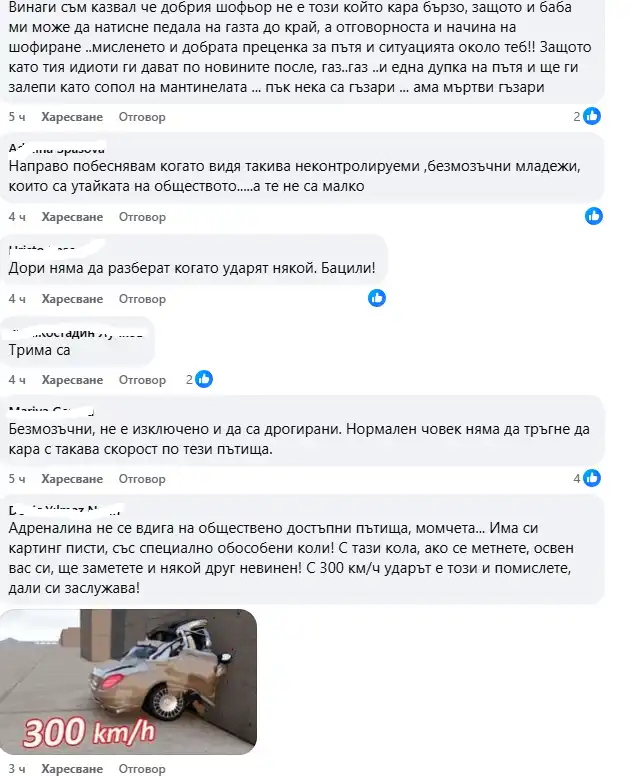The width and height of the screenshot is (632, 776).
Task: Click Отговор under the 'дрогирани' comment
Action: pyautogui.click(x=142, y=479)
